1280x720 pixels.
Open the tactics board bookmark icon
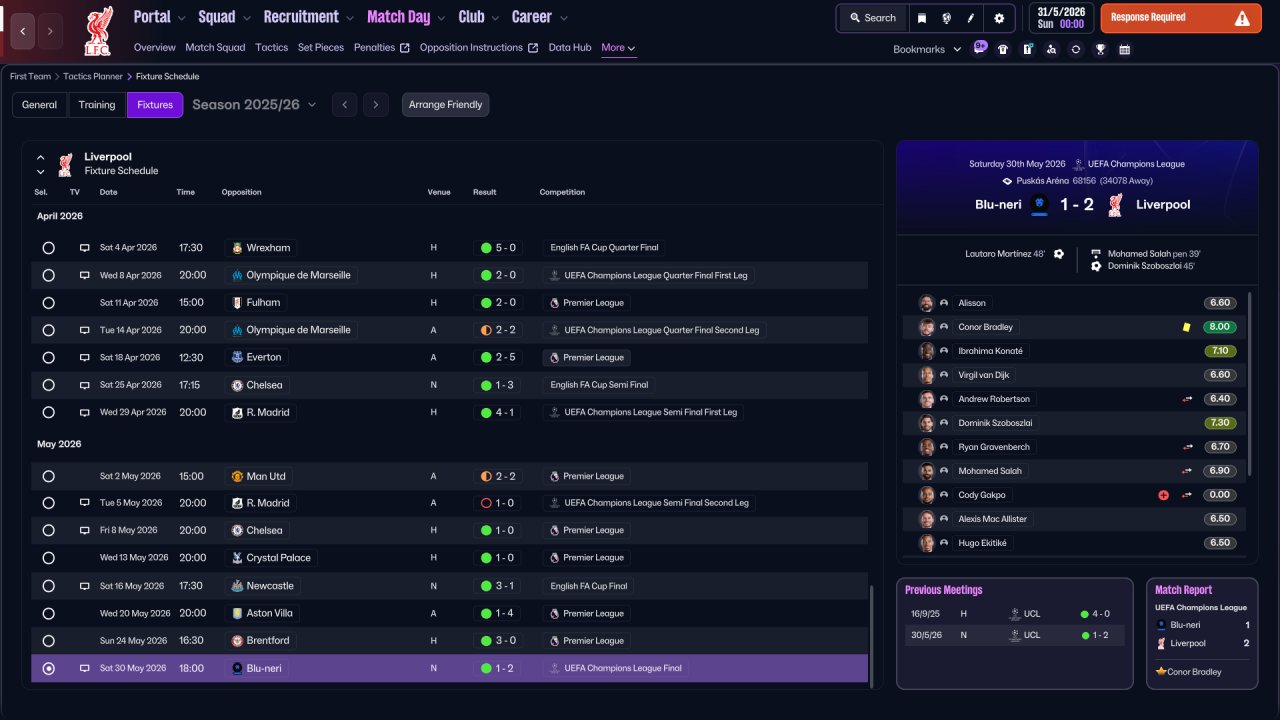point(1027,49)
